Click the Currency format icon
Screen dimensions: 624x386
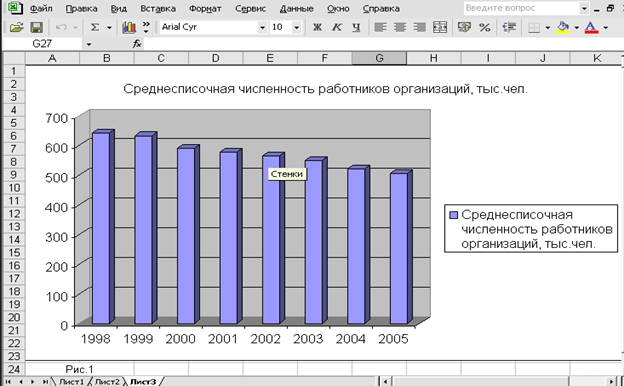[x=464, y=27]
